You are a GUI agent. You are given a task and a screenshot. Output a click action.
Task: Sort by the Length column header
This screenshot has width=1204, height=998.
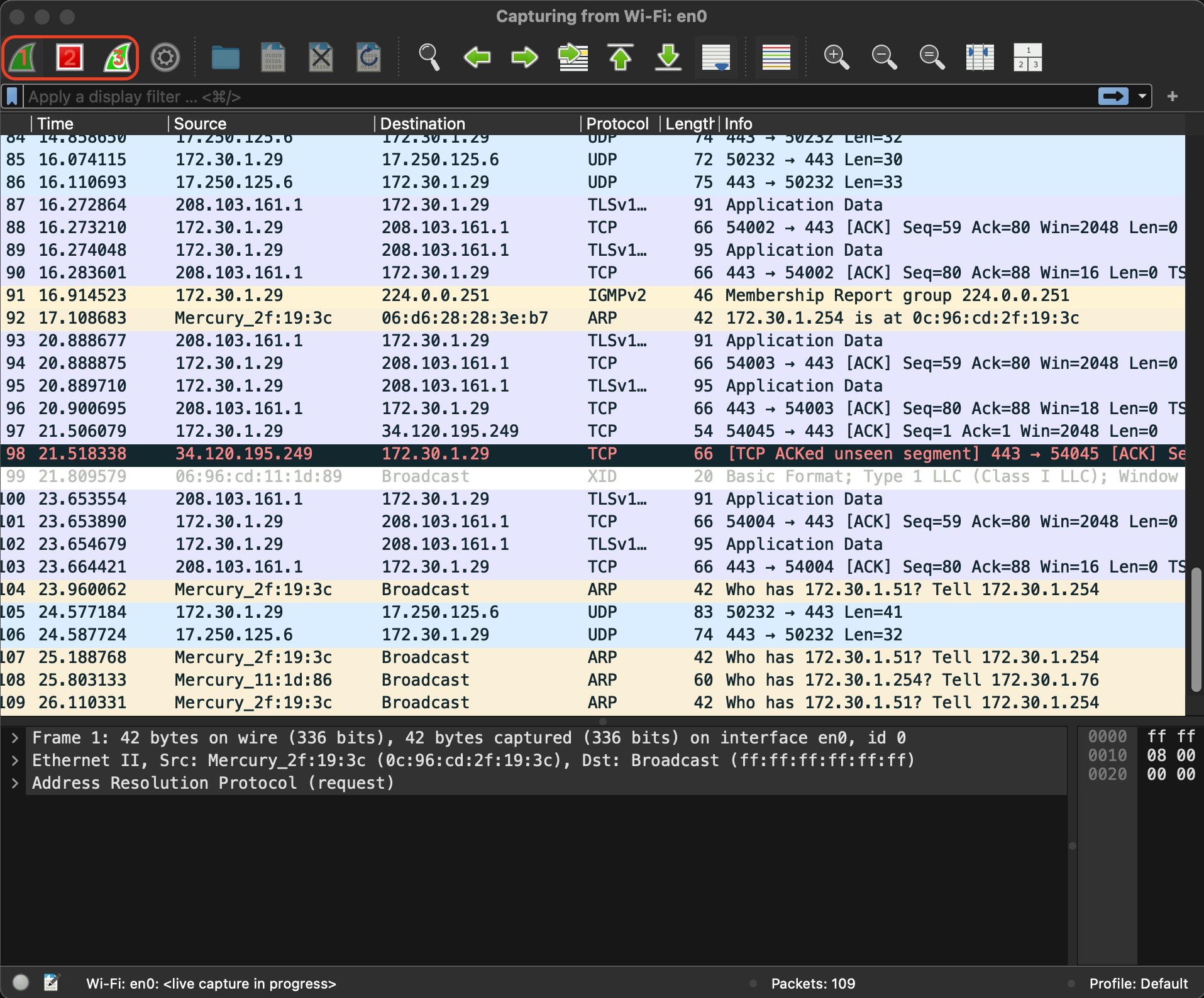click(x=689, y=124)
